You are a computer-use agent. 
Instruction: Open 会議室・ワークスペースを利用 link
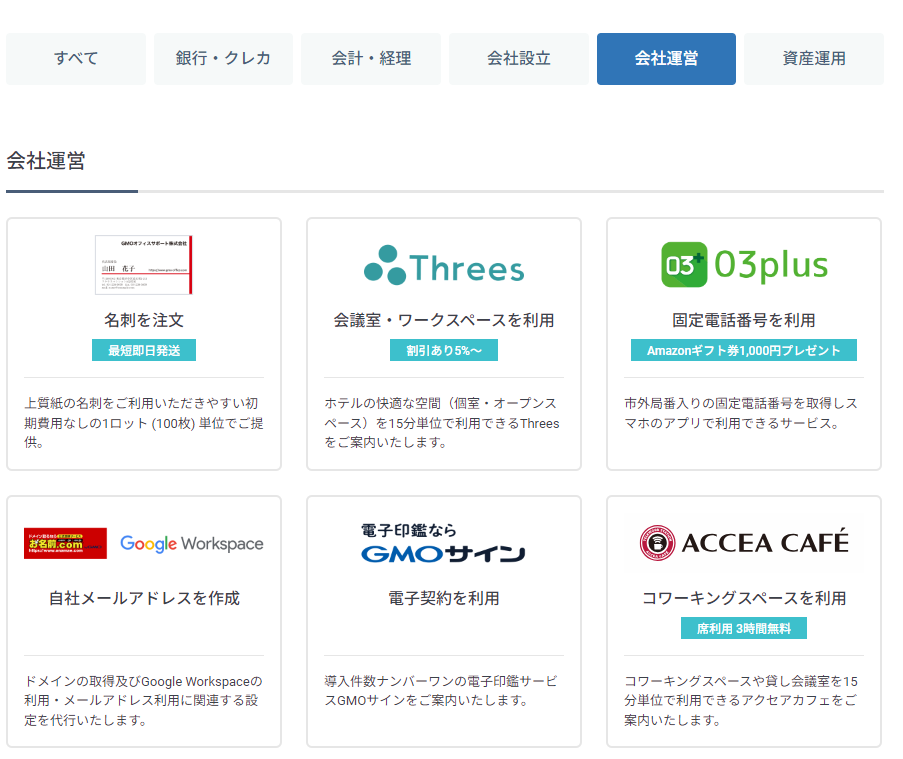pos(443,321)
